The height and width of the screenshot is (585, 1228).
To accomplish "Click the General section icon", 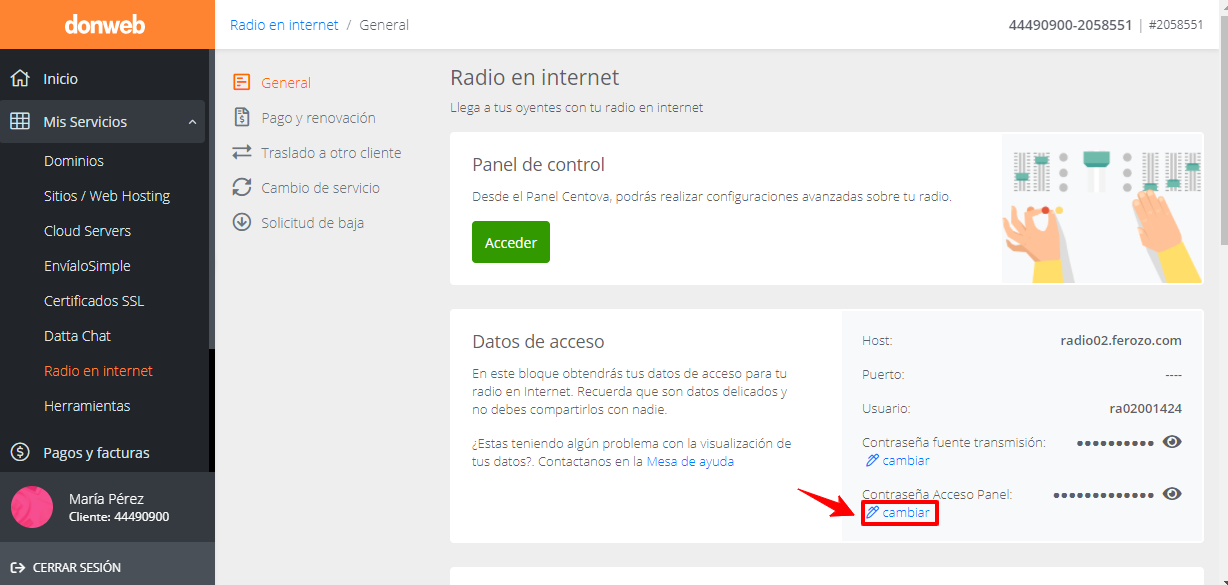I will point(241,82).
